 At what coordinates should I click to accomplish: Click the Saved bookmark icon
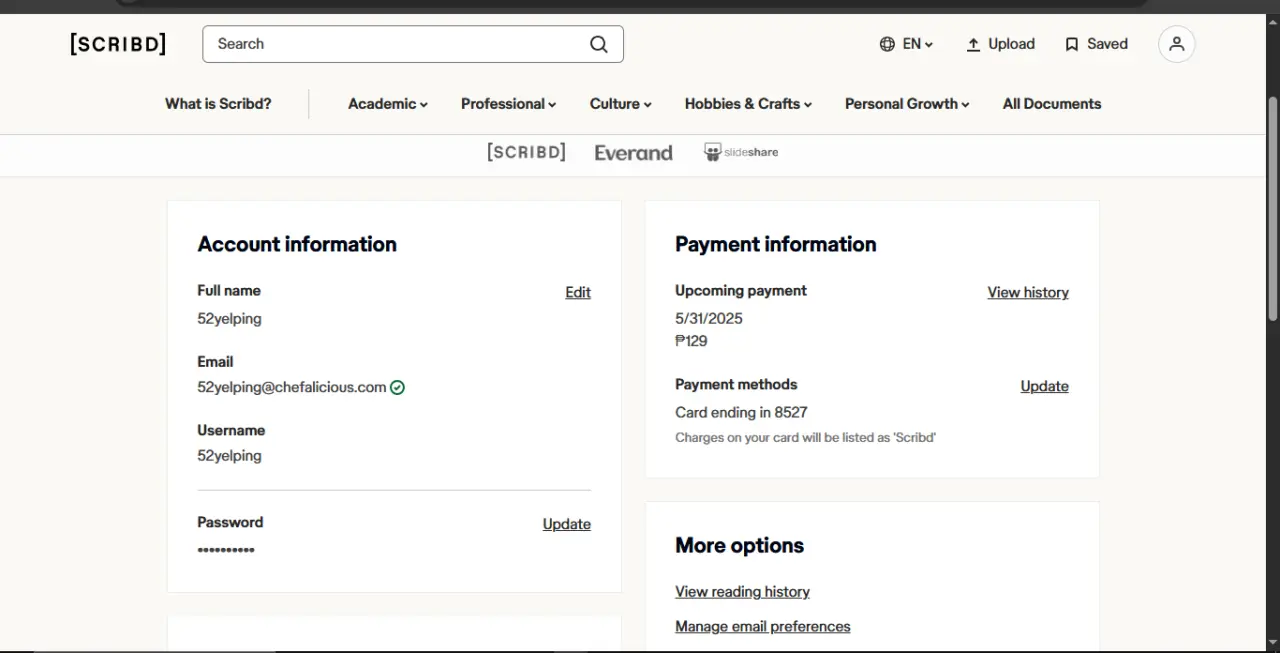click(x=1072, y=44)
